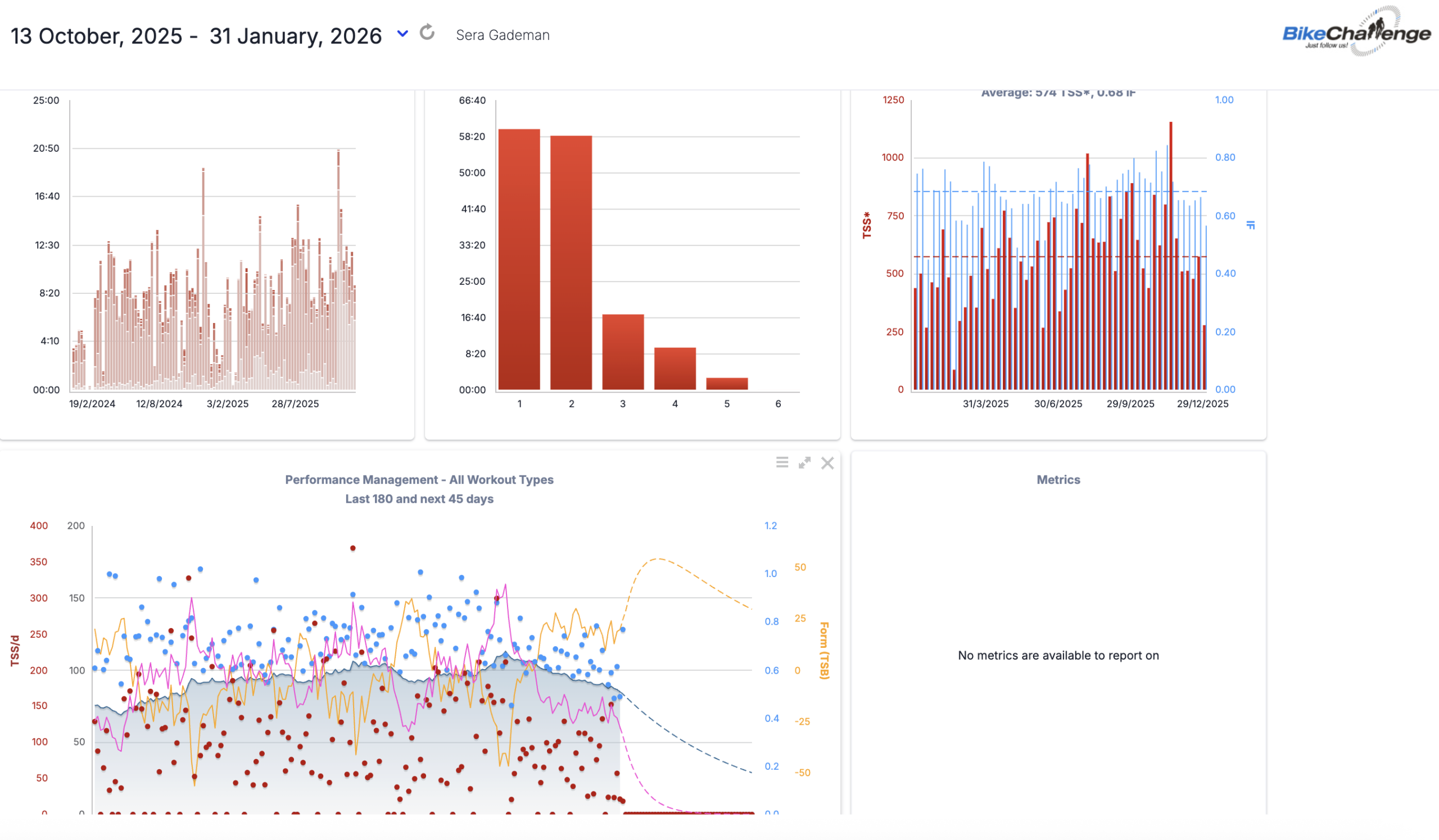
Task: Click the TSS* axis label on weekly chart
Action: coord(867,225)
